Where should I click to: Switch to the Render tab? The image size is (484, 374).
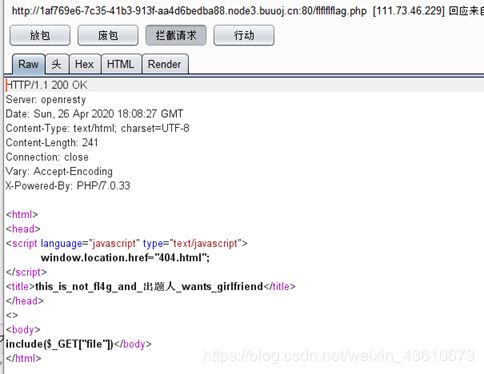(x=165, y=64)
